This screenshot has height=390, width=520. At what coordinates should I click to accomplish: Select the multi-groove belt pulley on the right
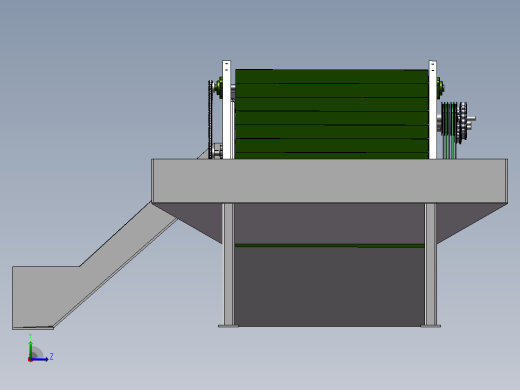point(449,119)
